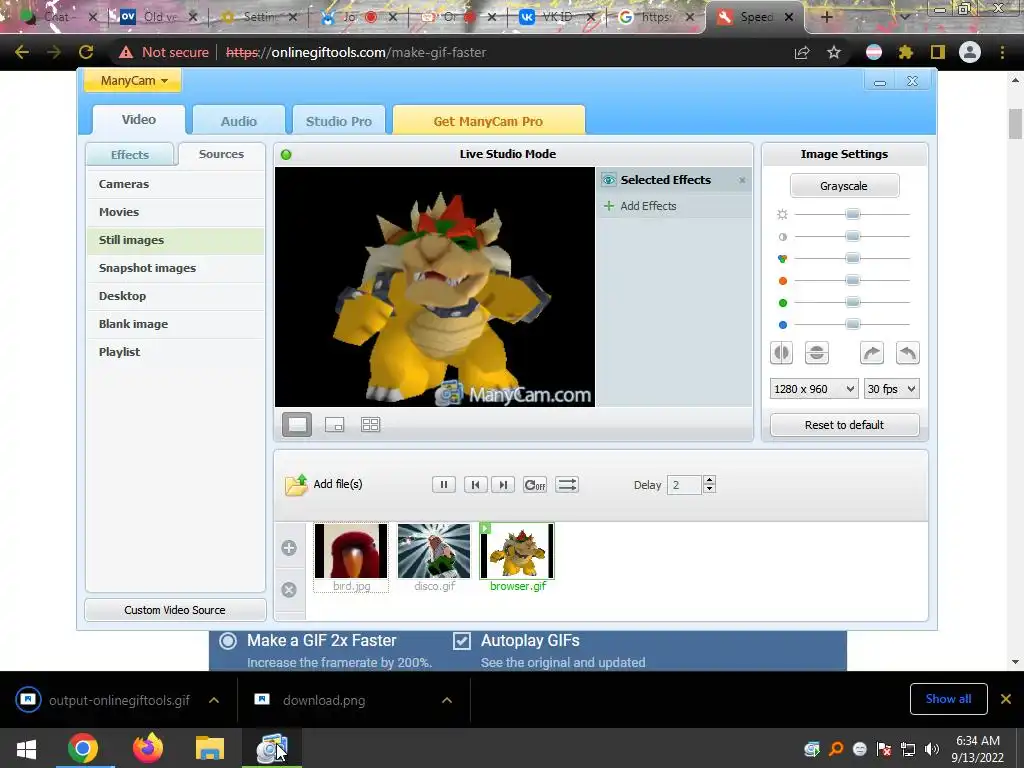Select Still images source
1024x768 pixels.
pyautogui.click(x=176, y=240)
